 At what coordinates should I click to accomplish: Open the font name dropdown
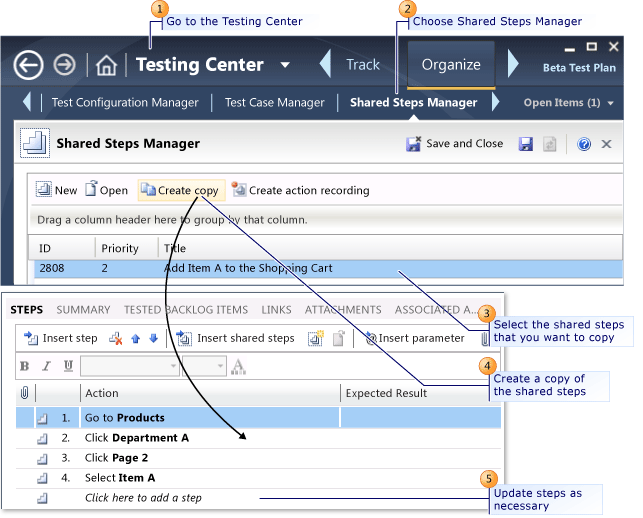click(x=130, y=366)
